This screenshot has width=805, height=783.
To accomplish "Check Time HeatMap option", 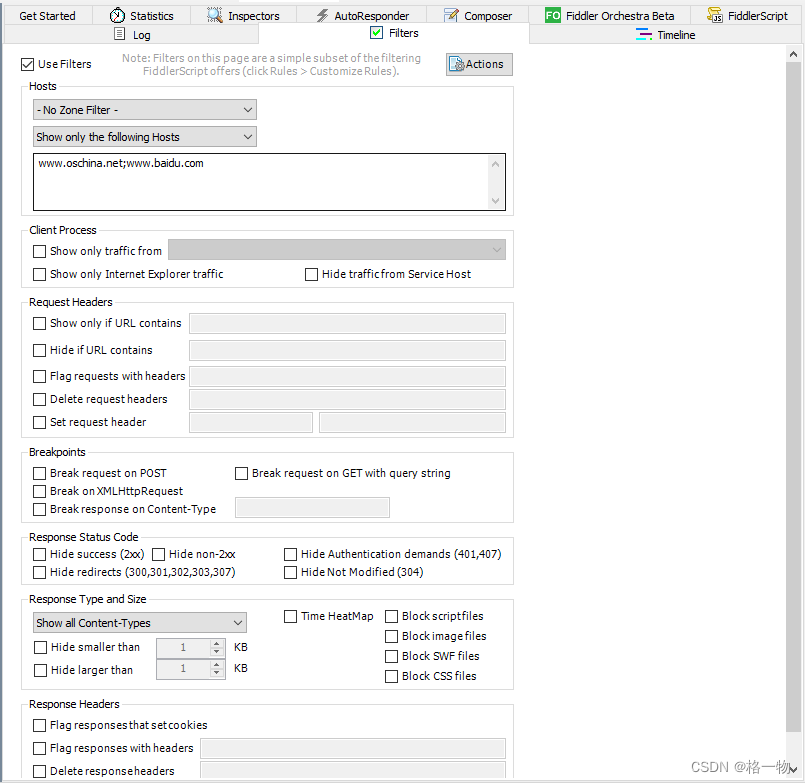I will click(x=290, y=616).
